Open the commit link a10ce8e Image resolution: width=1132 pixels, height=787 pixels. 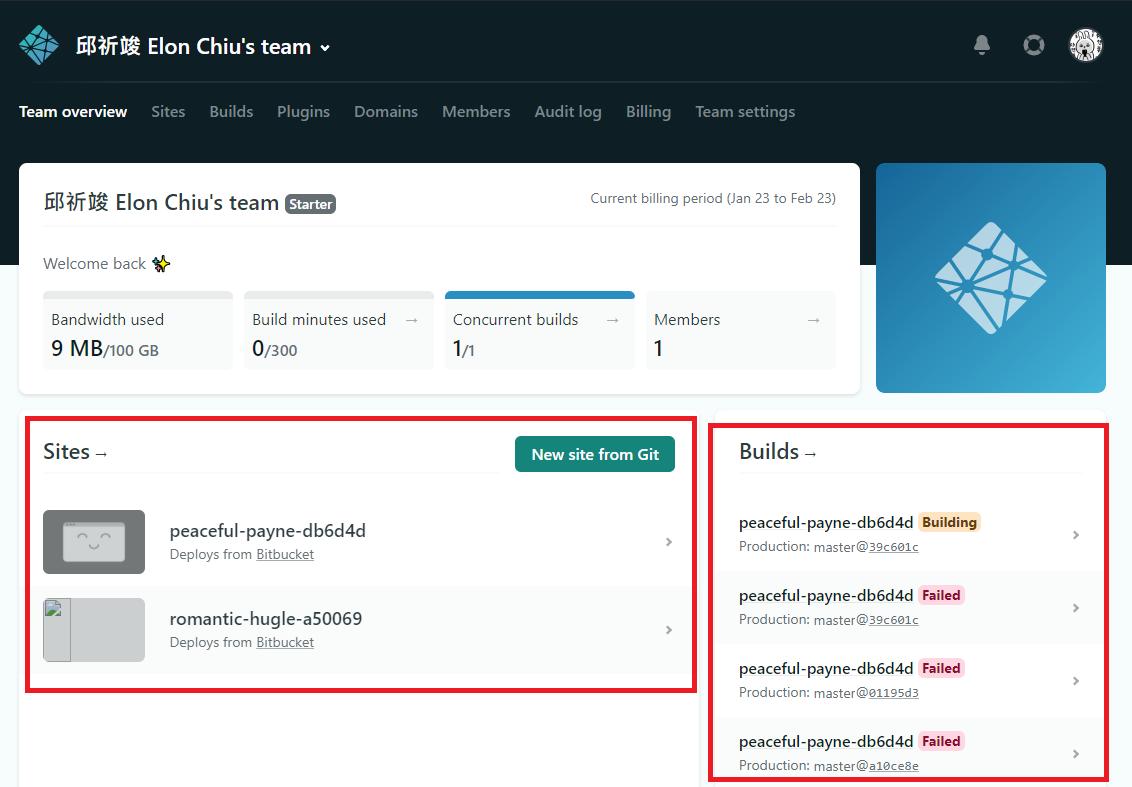pos(894,766)
